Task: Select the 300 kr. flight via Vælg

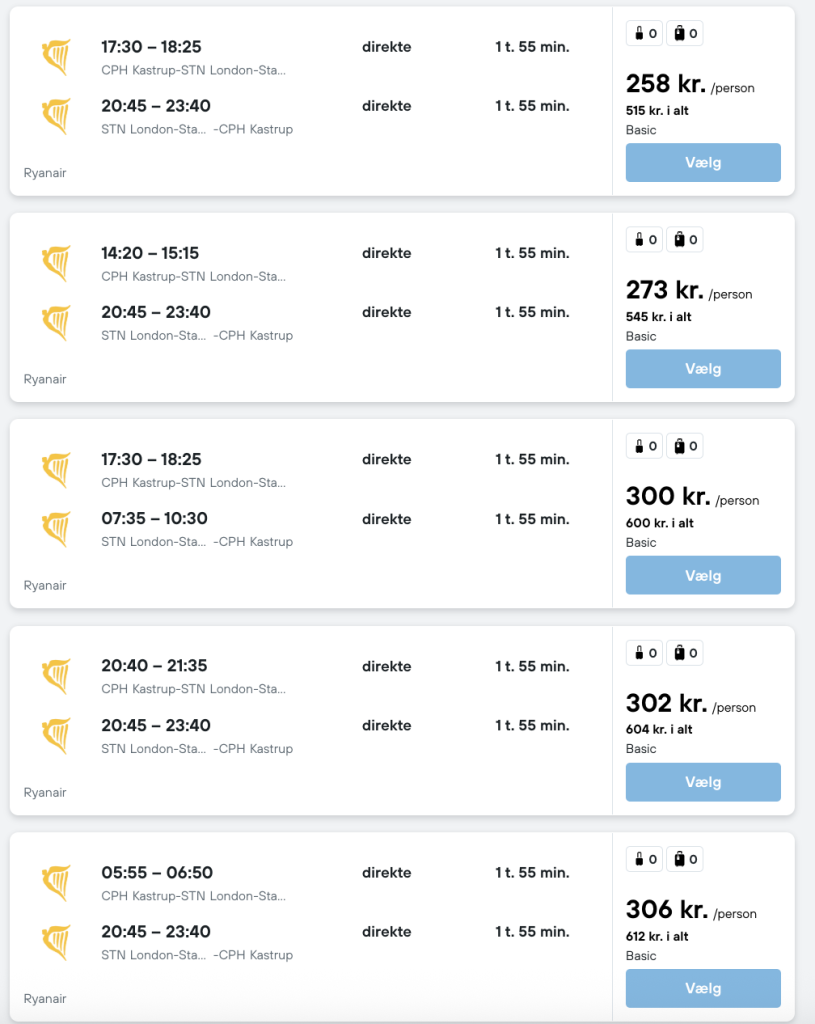Action: pos(703,575)
